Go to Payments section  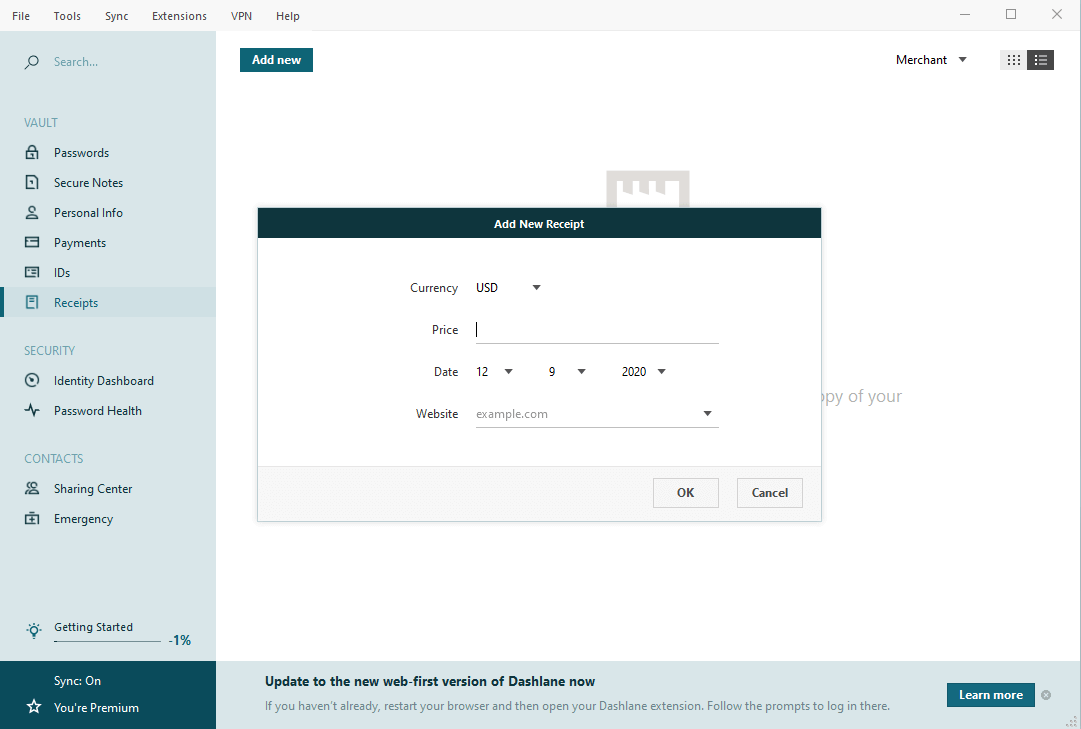(x=80, y=243)
